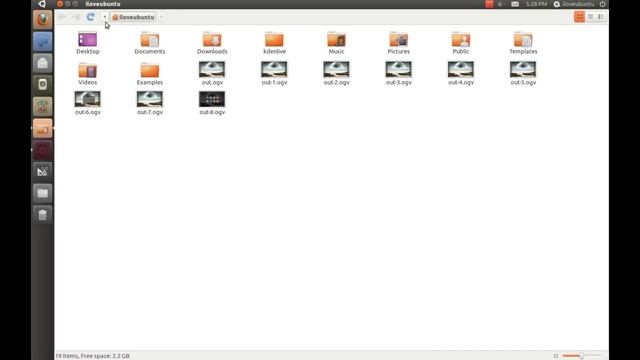Screen dimensions: 640x360
Task: Go forward with the forward arrow
Action: click(76, 17)
